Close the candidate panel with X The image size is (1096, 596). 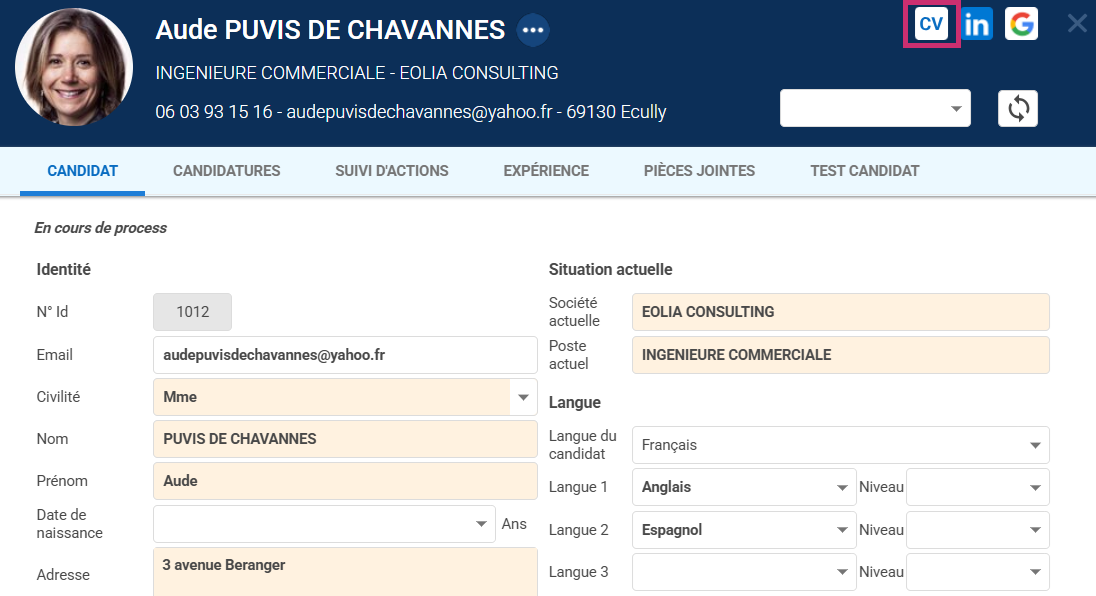pyautogui.click(x=1077, y=23)
